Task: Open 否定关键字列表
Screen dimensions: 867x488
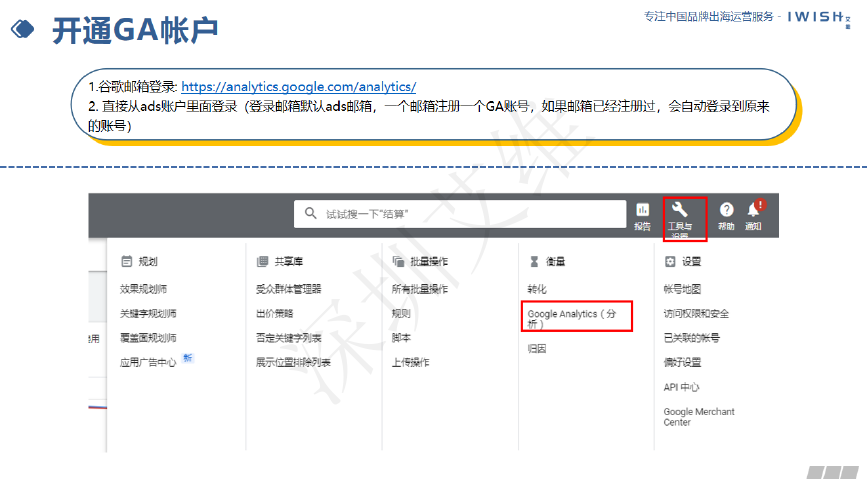Action: (289, 338)
